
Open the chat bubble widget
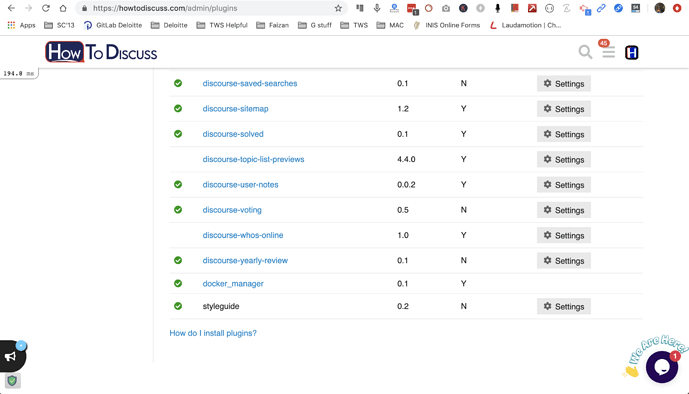click(x=661, y=367)
